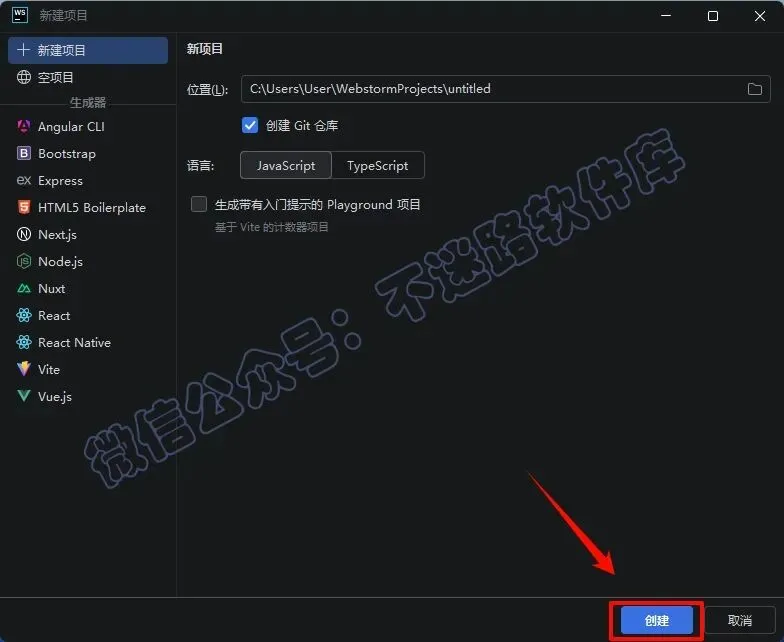Click the globe icon beside 空项目
784x642 pixels.
click(24, 77)
